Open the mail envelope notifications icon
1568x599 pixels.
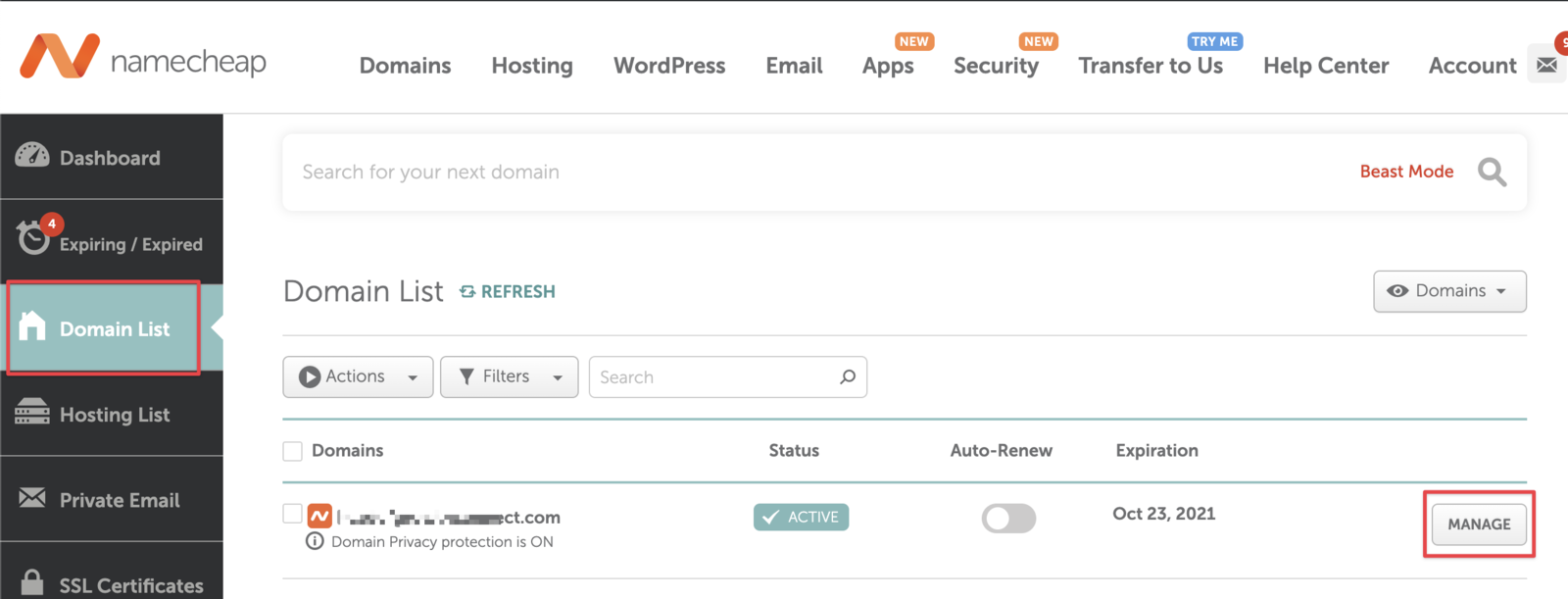(1546, 65)
